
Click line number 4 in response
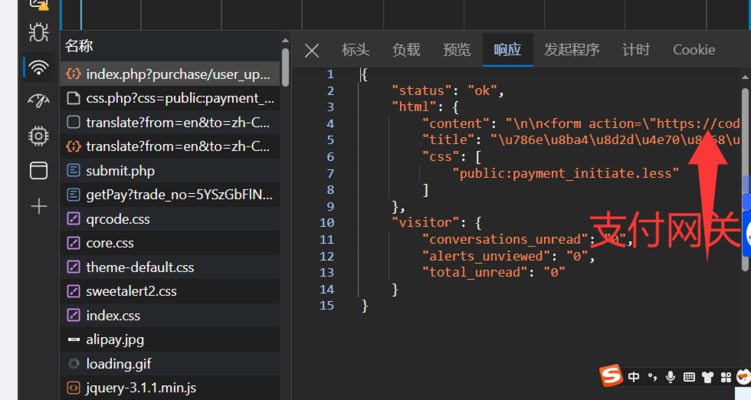coord(330,124)
